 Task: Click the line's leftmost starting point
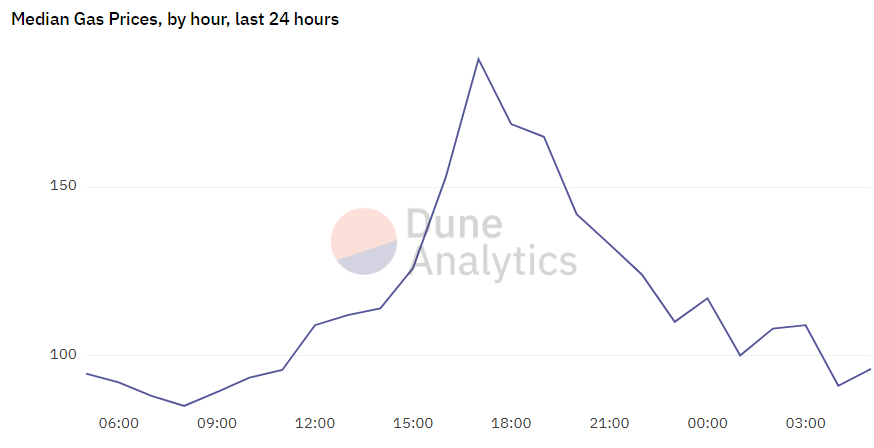pos(86,373)
